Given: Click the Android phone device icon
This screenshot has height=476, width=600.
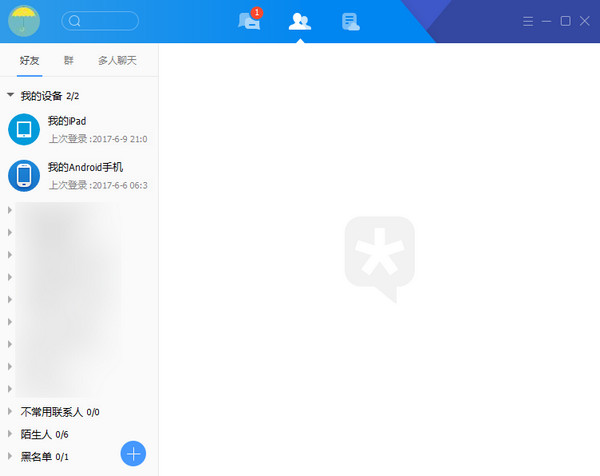Looking at the screenshot, I should click(x=24, y=175).
